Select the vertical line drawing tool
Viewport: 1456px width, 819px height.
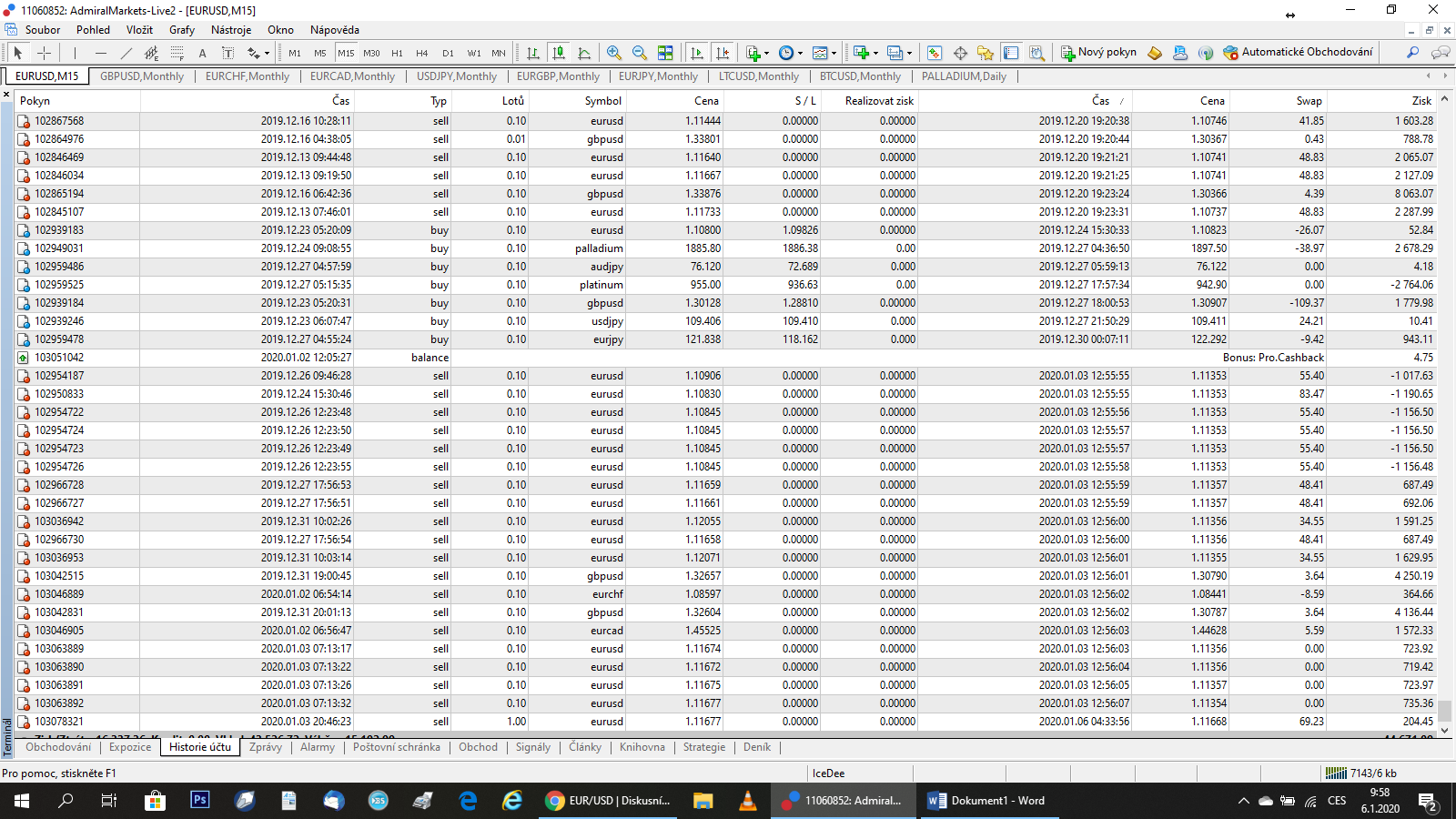75,53
